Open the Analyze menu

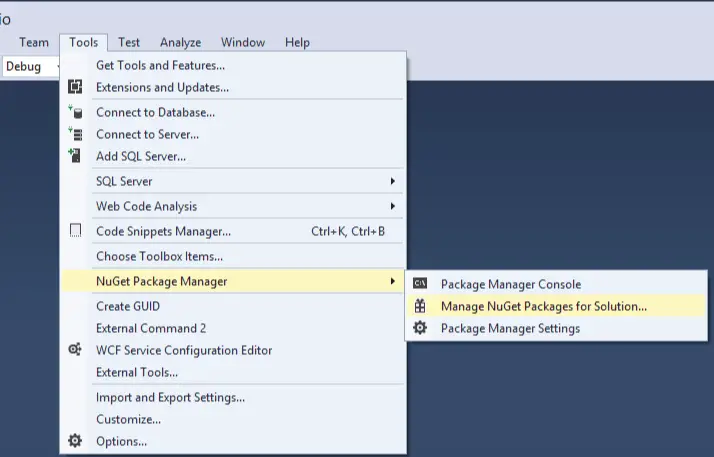(180, 42)
